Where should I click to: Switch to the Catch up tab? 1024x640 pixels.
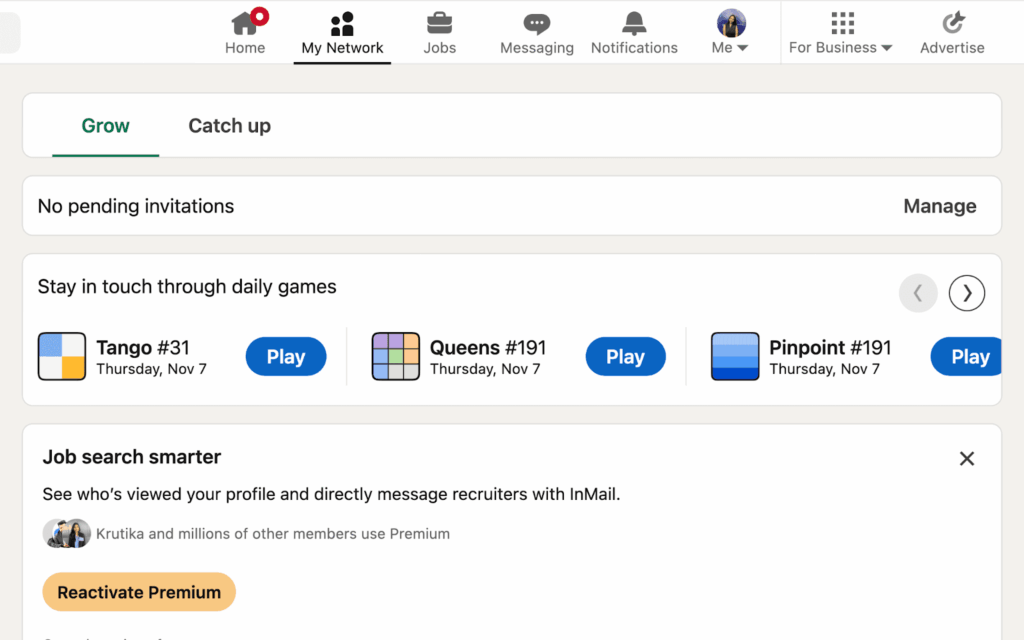(229, 126)
